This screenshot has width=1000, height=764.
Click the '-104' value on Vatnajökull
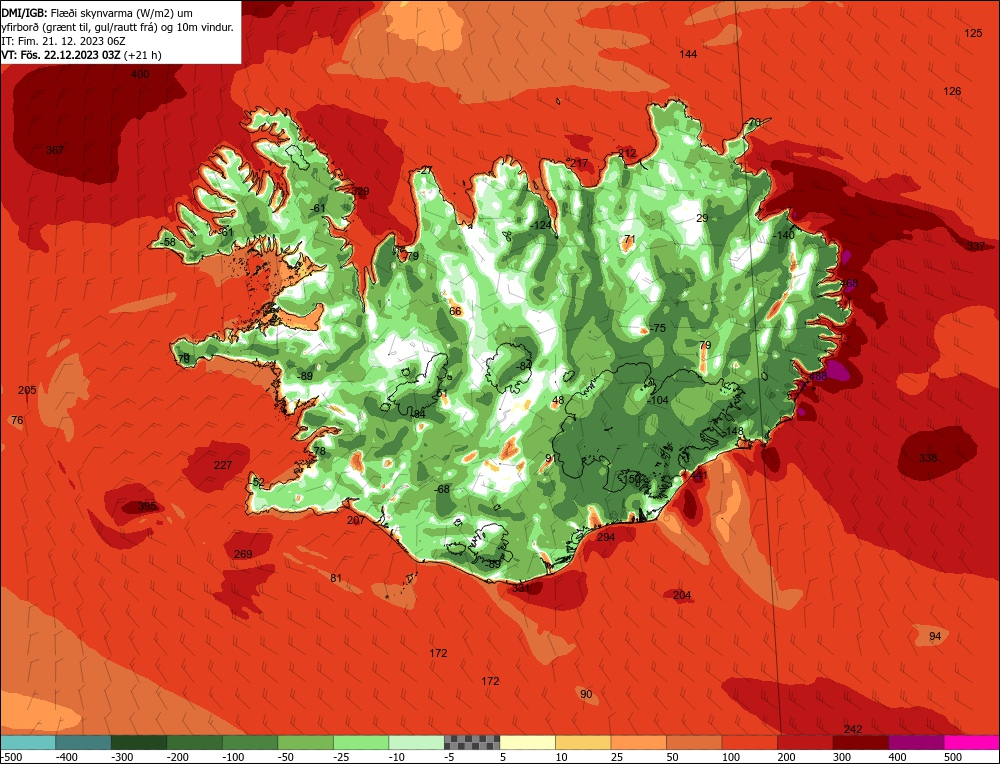tap(658, 400)
